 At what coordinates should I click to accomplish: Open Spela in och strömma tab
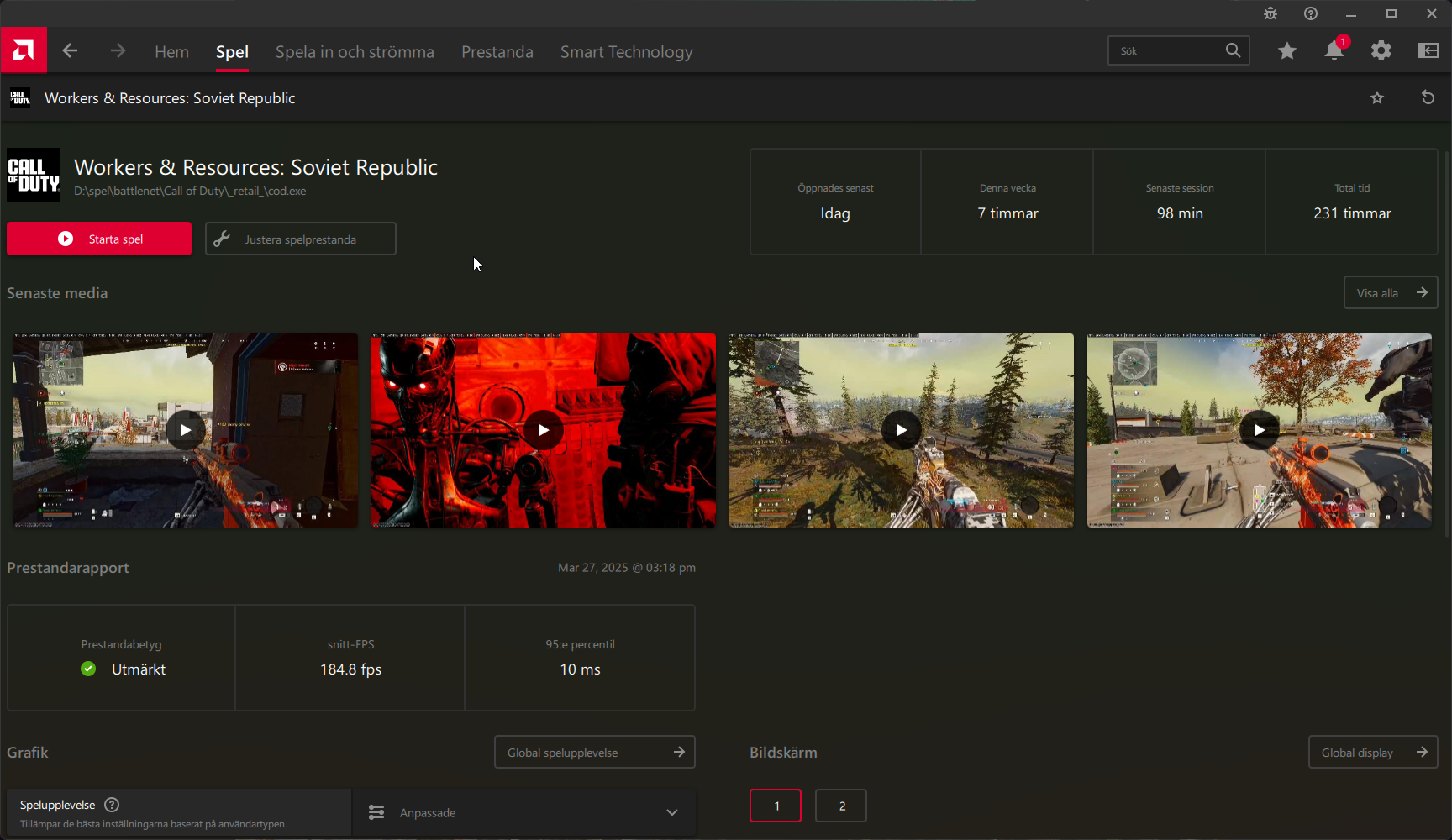(355, 52)
